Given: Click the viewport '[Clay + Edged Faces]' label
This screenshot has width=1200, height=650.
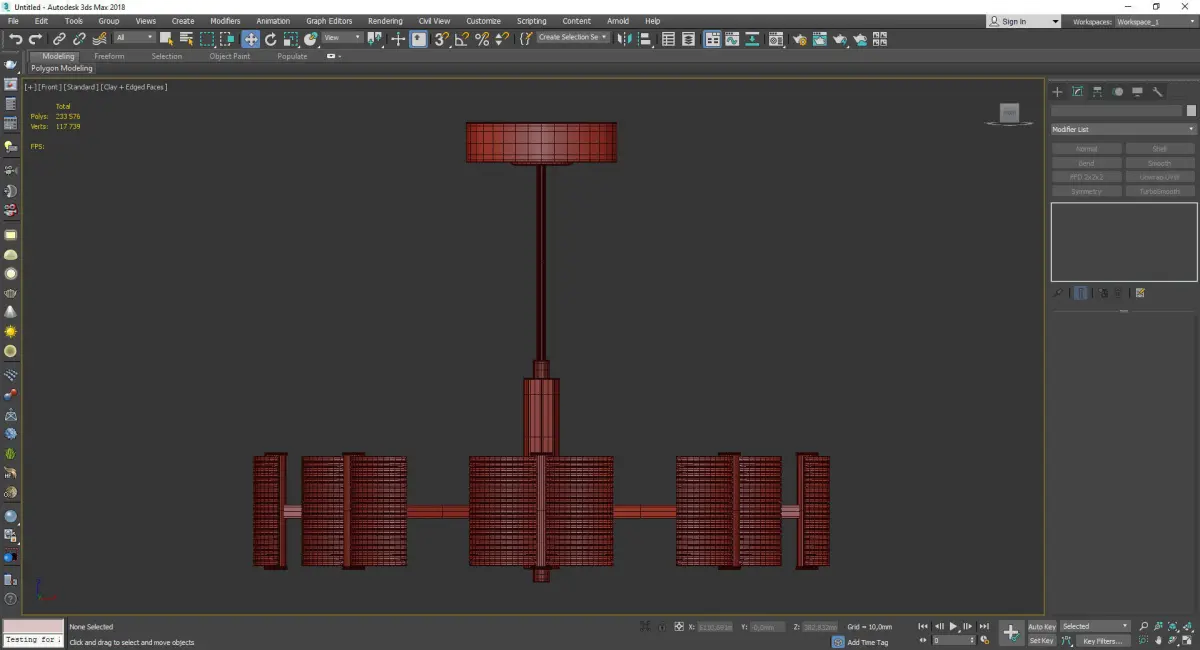Looking at the screenshot, I should (133, 87).
